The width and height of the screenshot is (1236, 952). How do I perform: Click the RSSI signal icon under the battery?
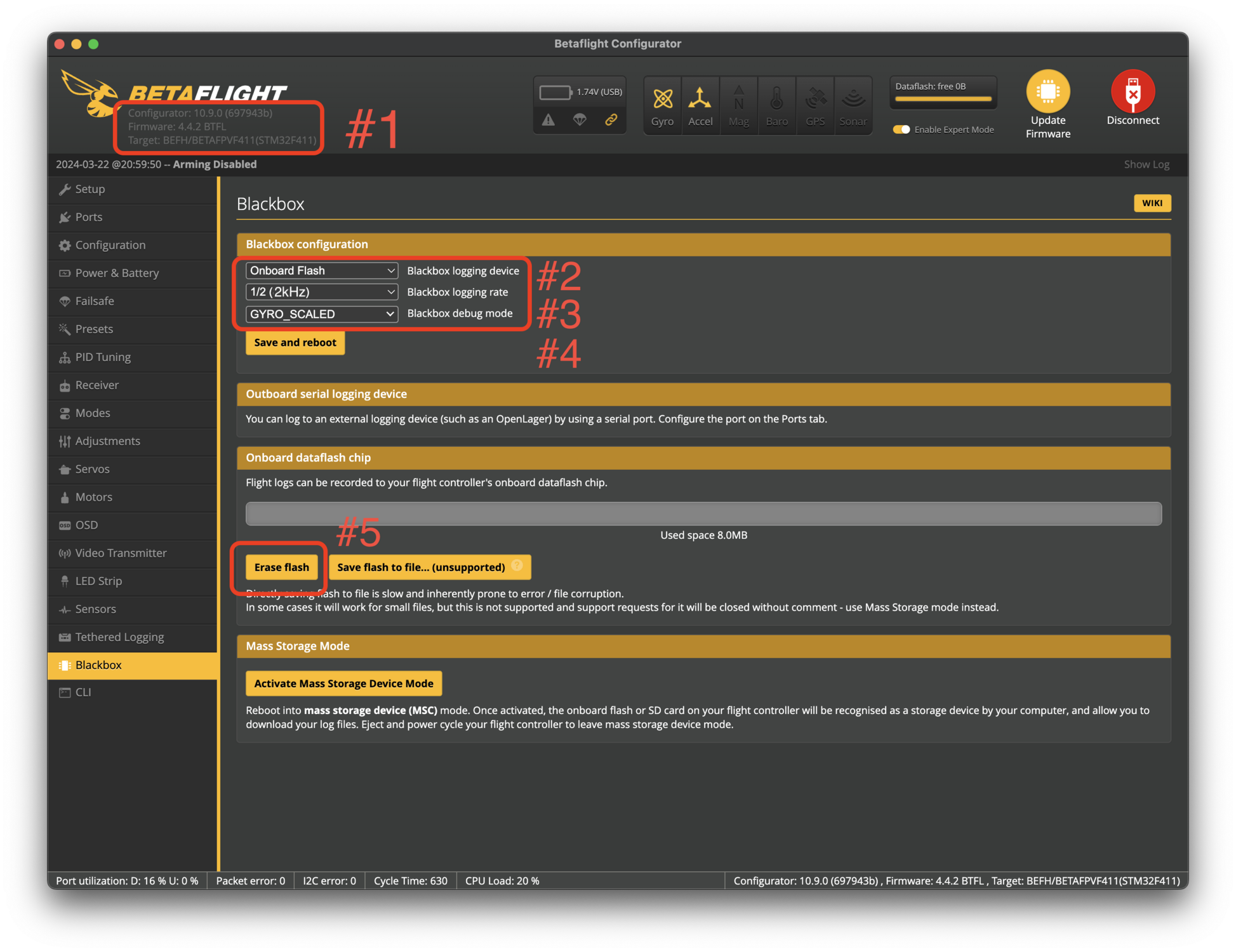click(x=580, y=119)
